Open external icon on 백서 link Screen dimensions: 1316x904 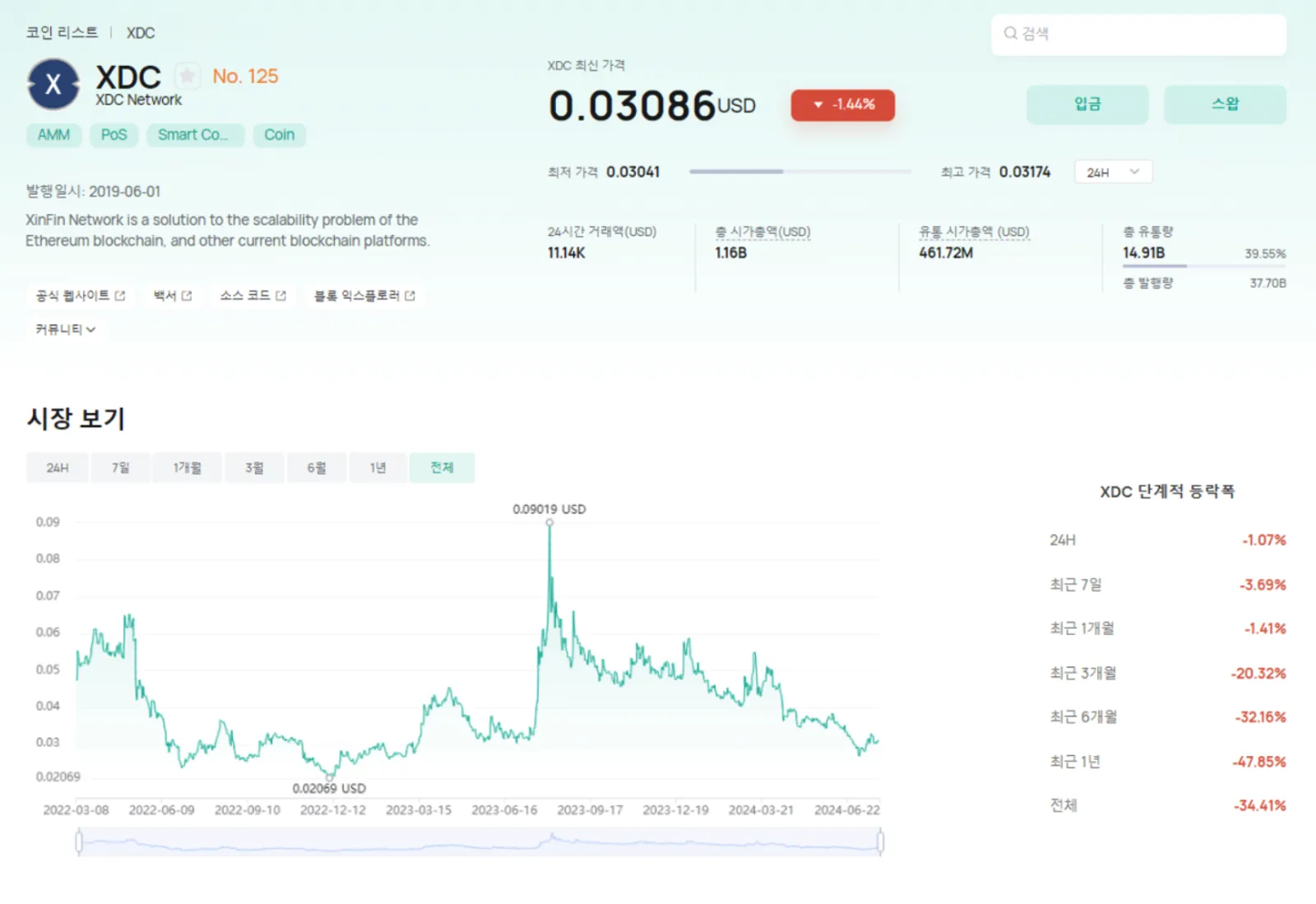click(x=187, y=295)
